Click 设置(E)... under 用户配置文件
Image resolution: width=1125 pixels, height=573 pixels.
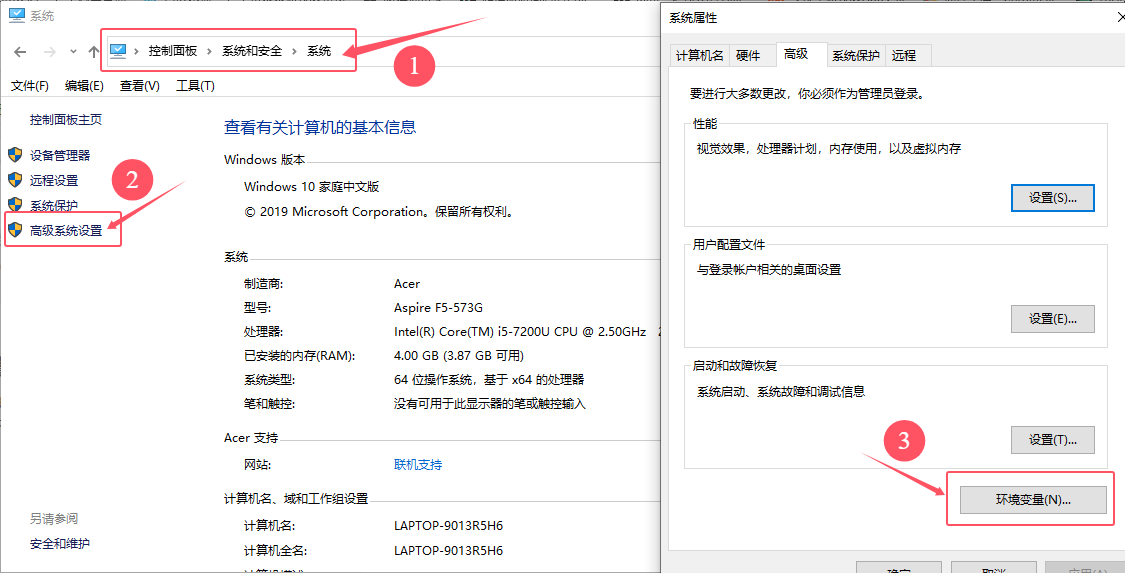(1053, 318)
